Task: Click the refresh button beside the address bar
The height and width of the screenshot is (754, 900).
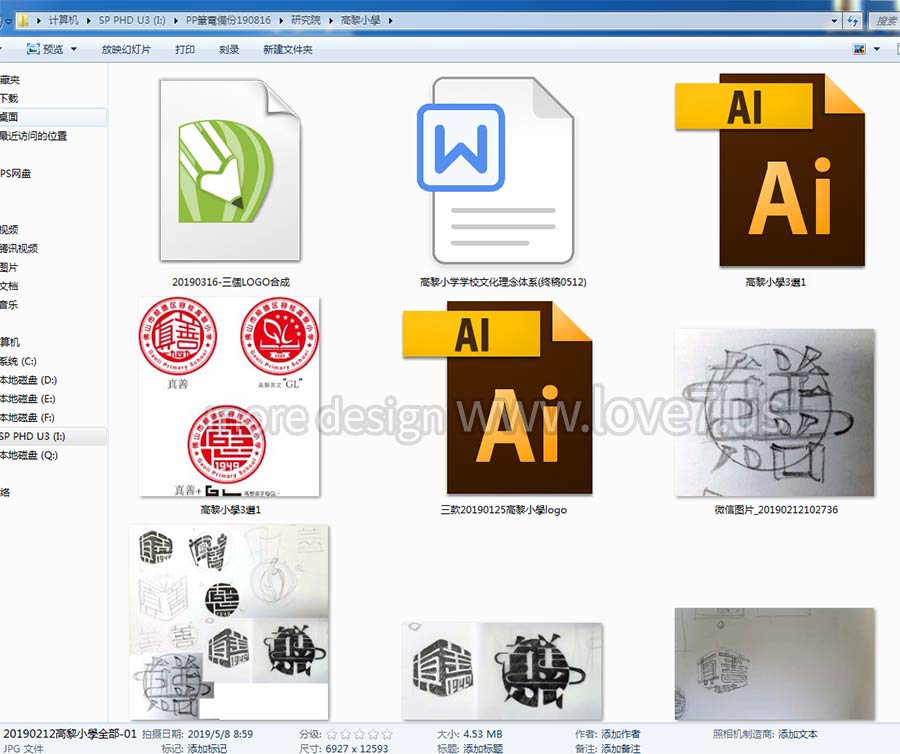Action: [x=853, y=21]
